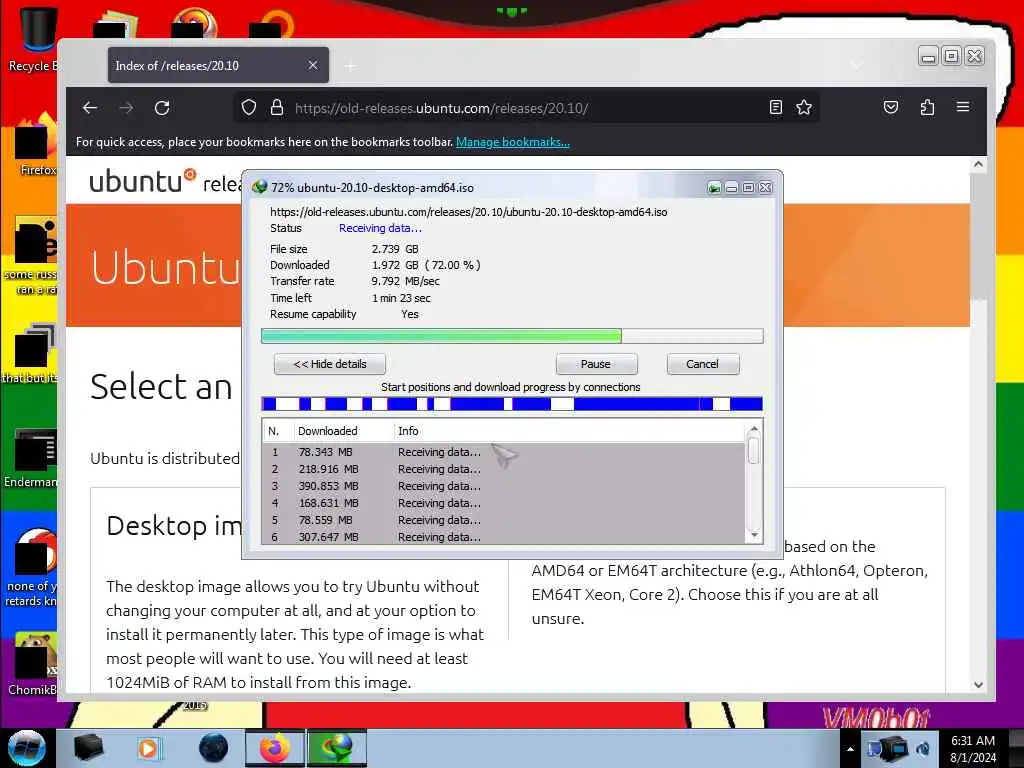The width and height of the screenshot is (1024, 768).
Task: Open the tracking protection shield icon
Action: coord(249,107)
